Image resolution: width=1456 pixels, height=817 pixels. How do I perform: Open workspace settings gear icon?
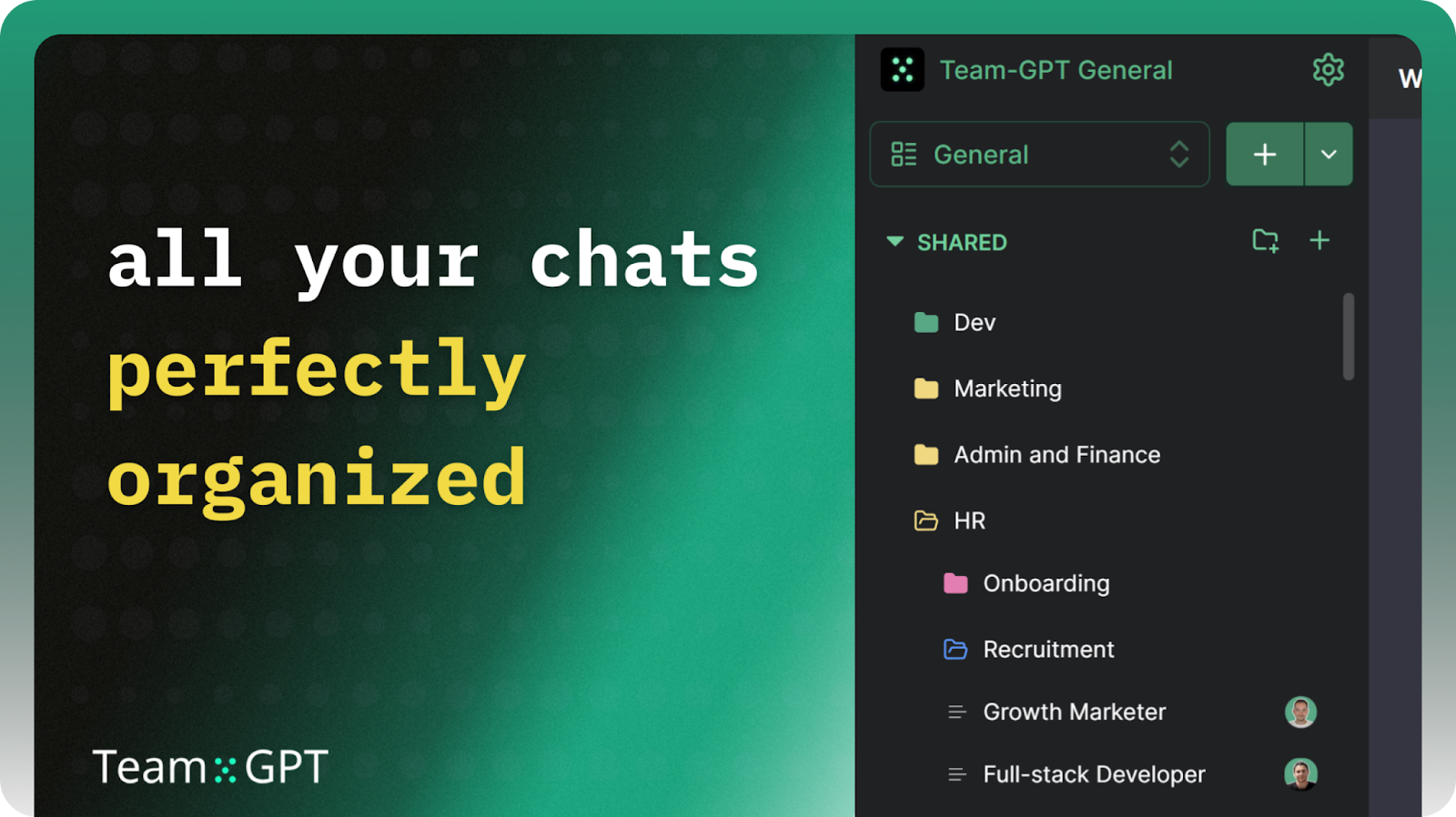point(1328,70)
